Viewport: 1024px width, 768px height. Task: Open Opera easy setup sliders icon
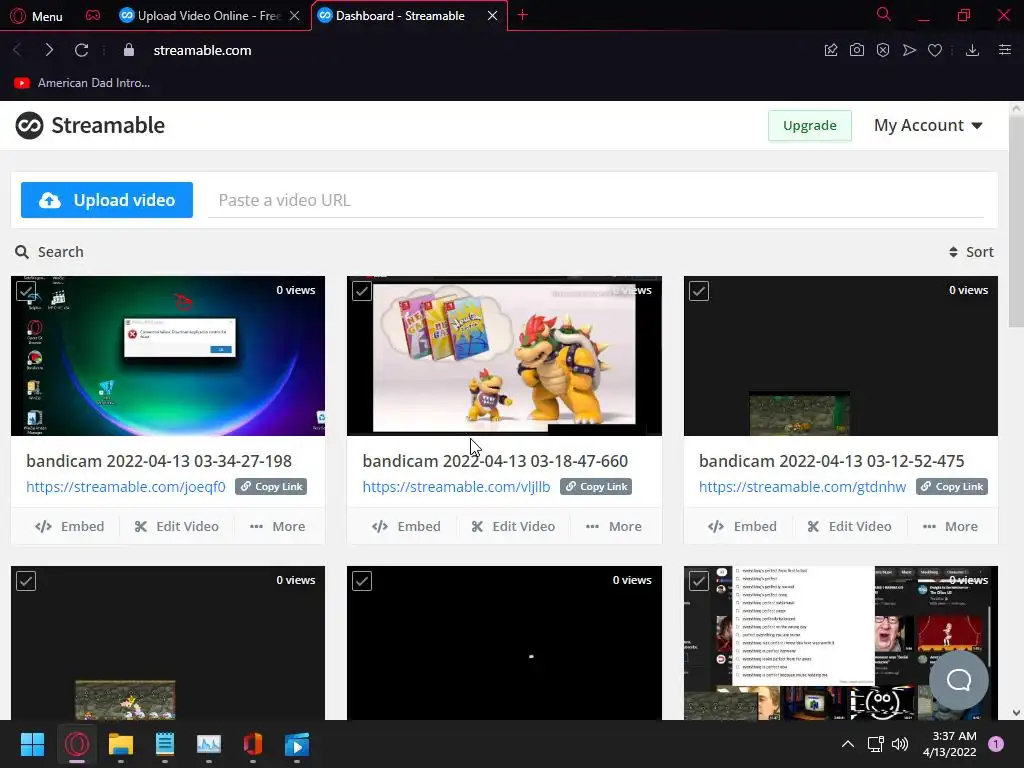(x=1005, y=50)
